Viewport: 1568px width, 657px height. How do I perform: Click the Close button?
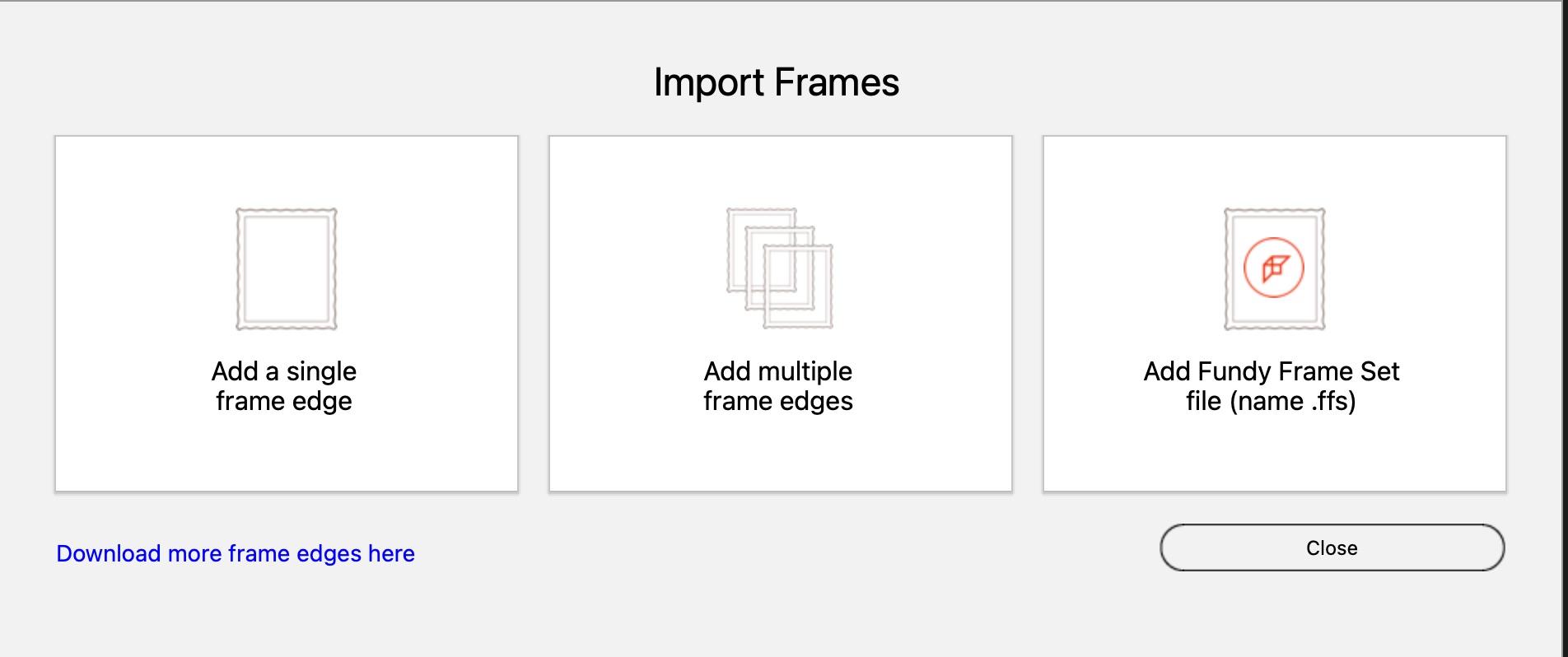1332,547
